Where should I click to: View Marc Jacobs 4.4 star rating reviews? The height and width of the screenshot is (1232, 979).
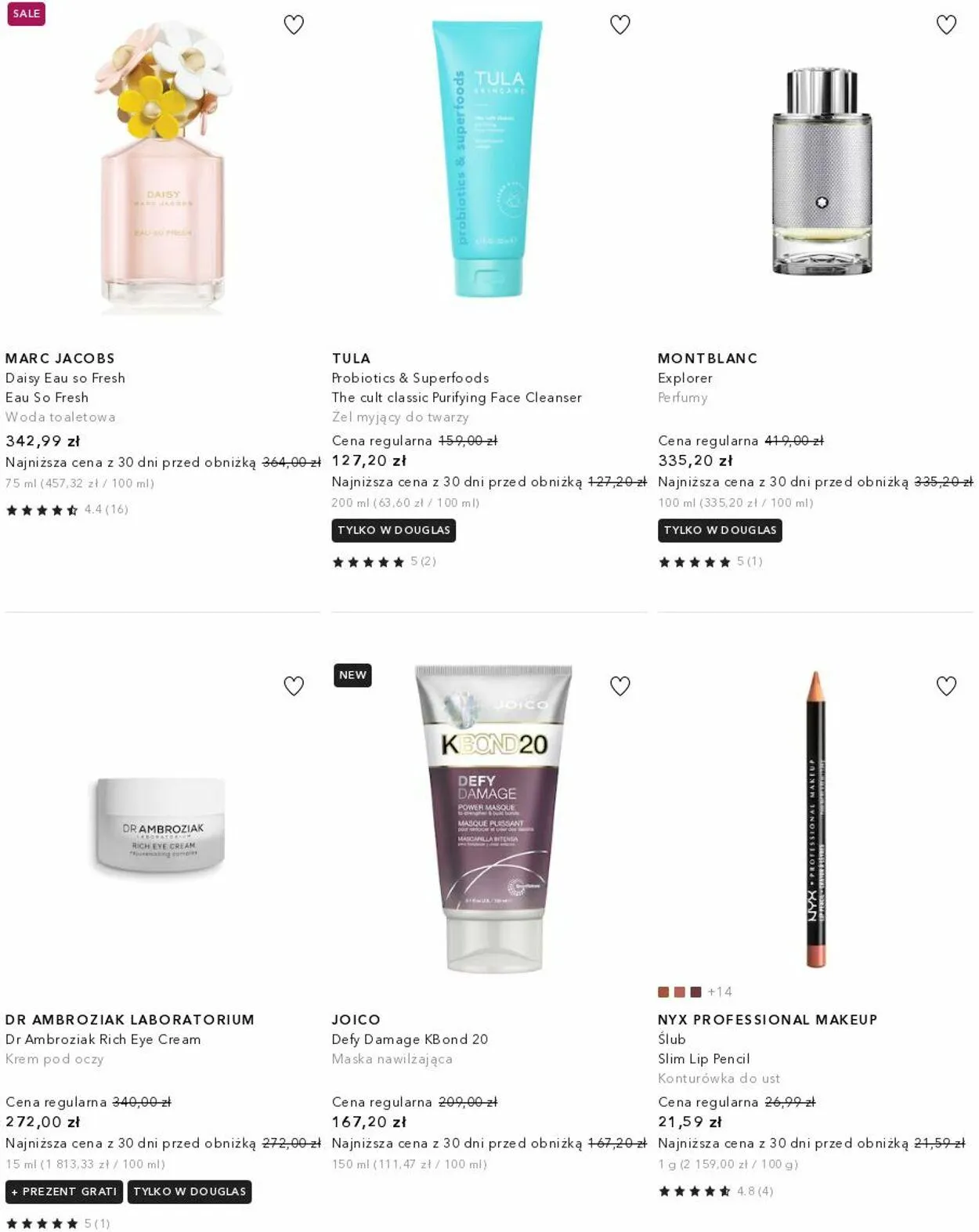coord(67,510)
